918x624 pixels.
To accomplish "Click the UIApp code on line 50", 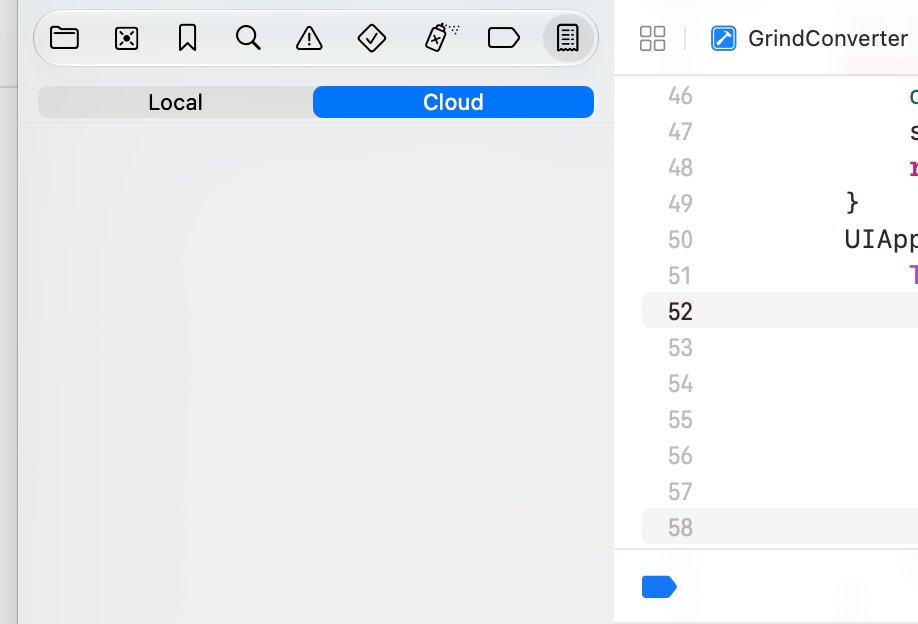I will [881, 240].
